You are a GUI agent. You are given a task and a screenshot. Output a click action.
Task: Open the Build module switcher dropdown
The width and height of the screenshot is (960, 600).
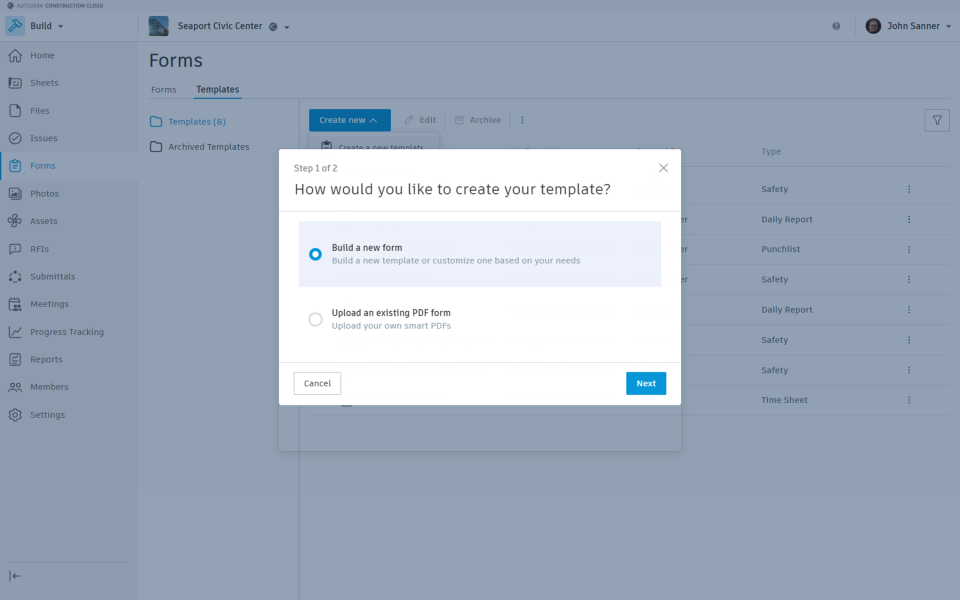click(x=41, y=27)
